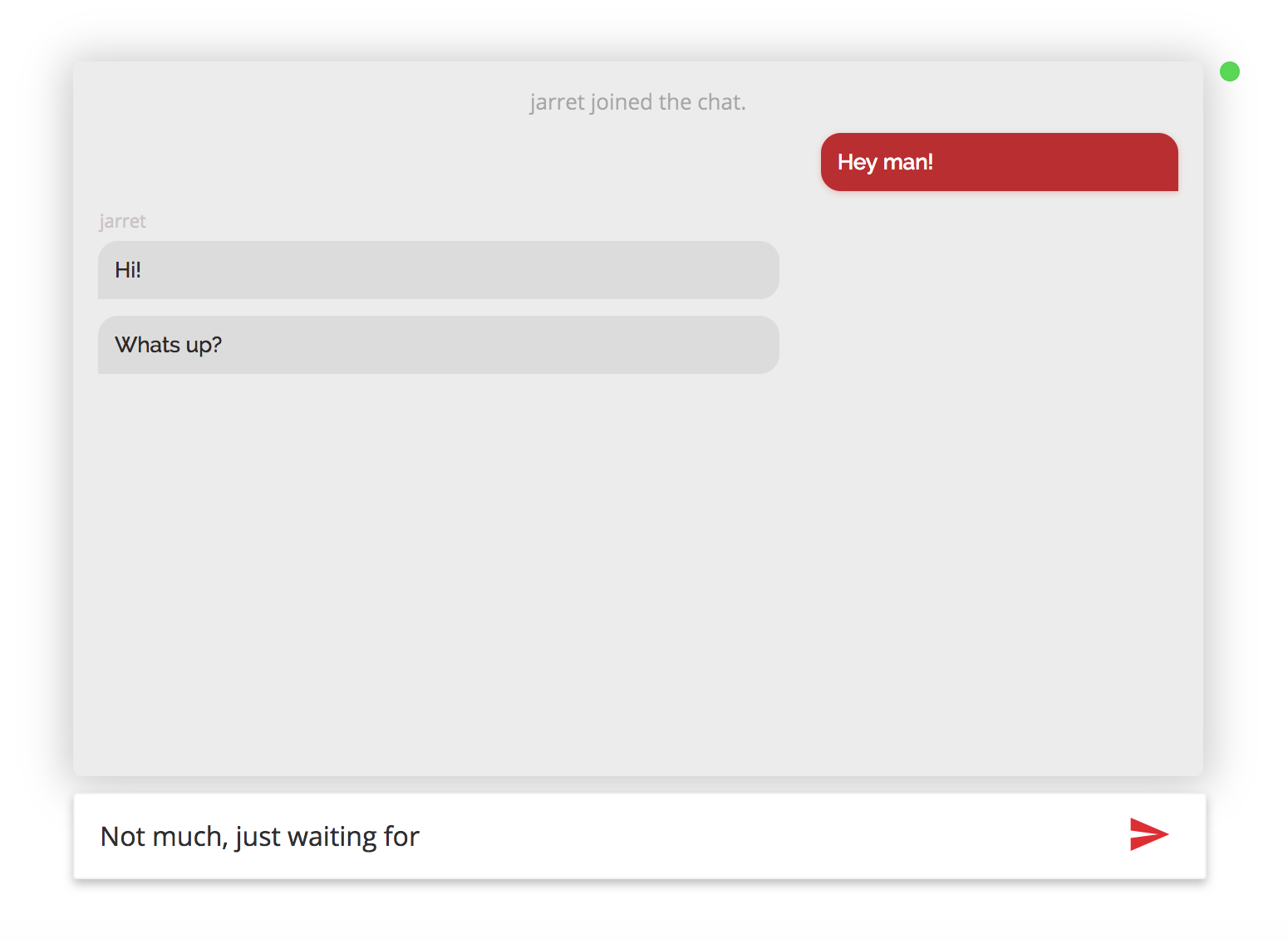Place cursor after the word "for" in the draft
Screen dimensions: 1288x939
pos(421,836)
